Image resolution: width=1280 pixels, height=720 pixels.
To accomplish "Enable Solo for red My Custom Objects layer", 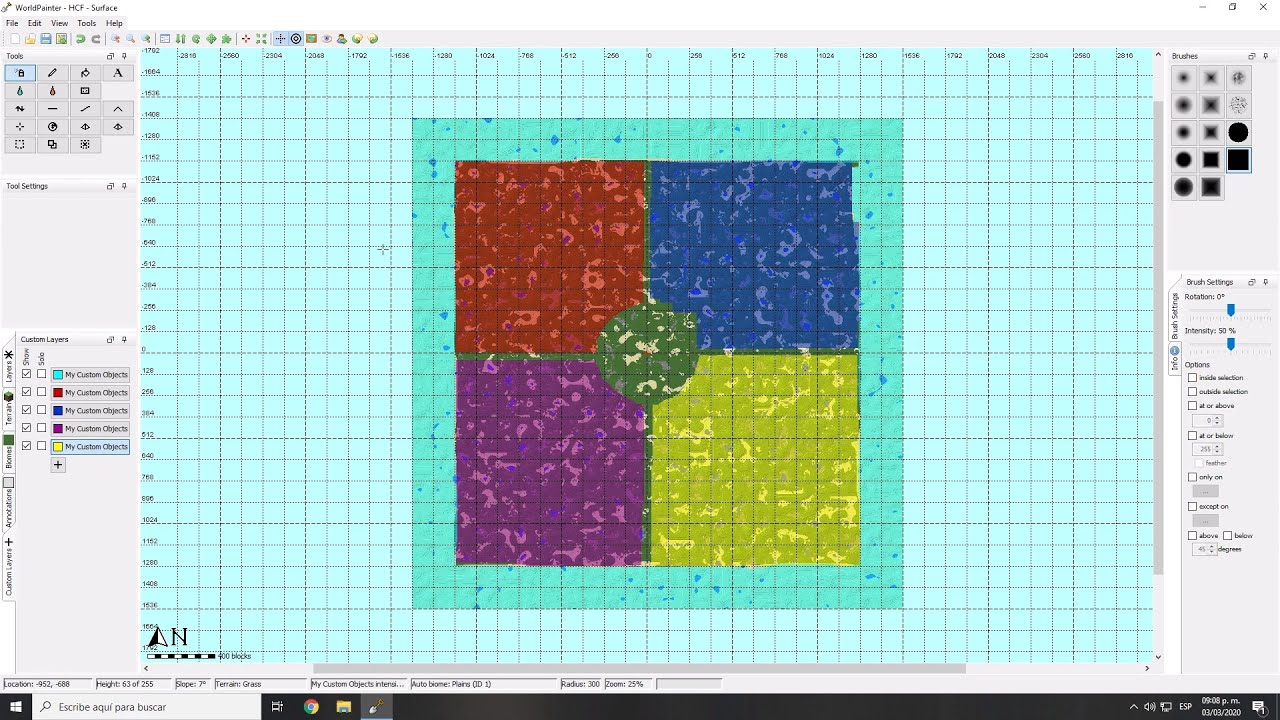I will 41,392.
